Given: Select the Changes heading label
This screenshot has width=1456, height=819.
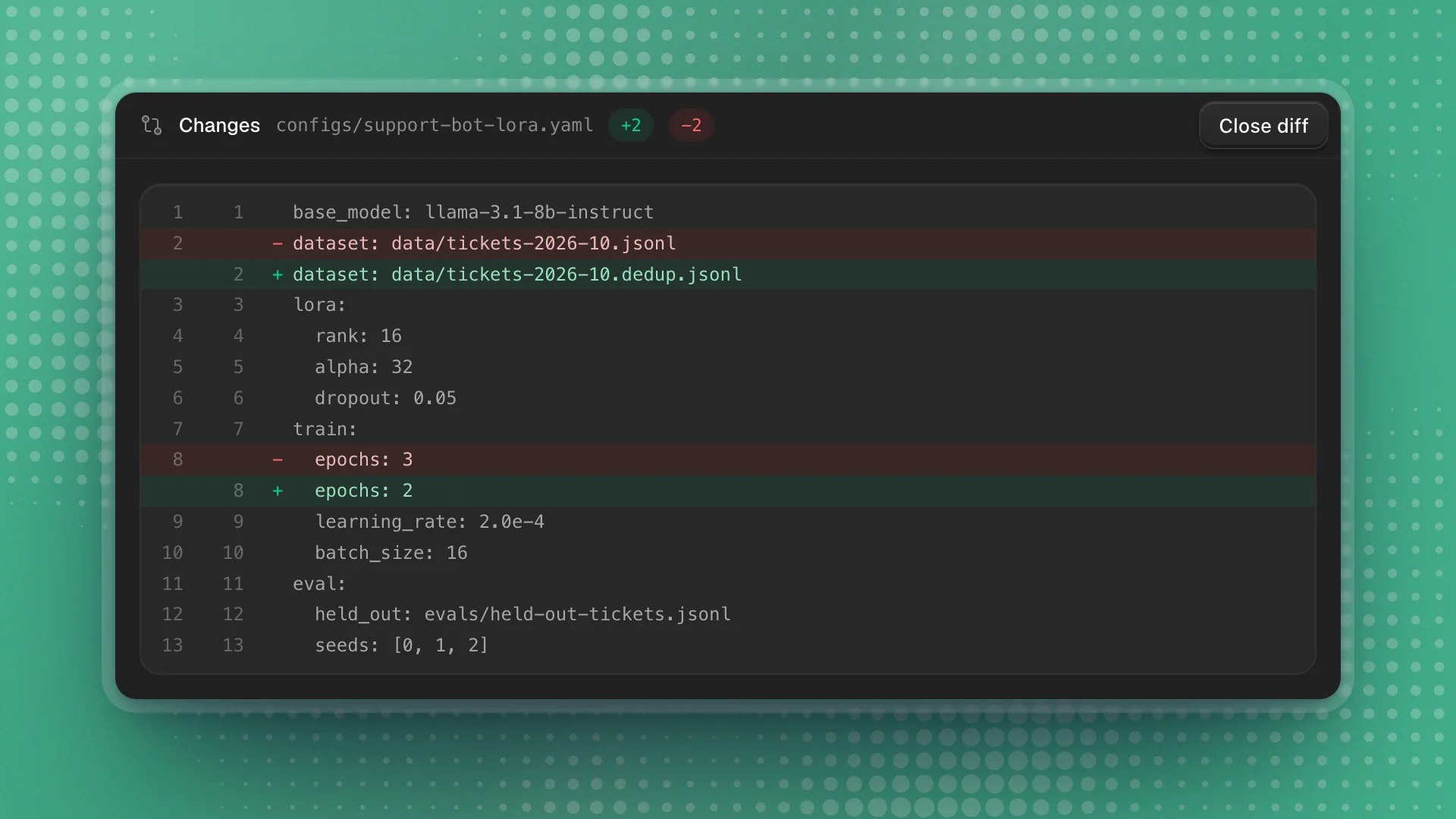Looking at the screenshot, I should [219, 125].
